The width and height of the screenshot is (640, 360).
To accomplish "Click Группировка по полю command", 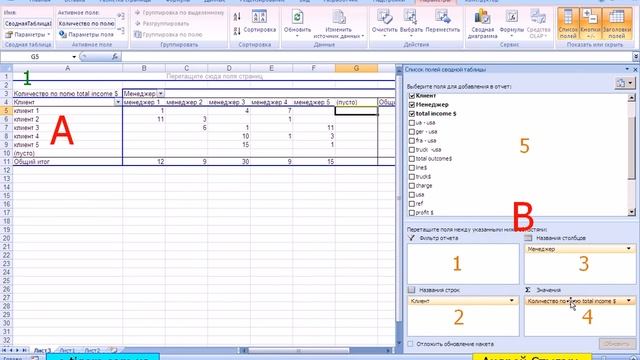I will pos(169,35).
